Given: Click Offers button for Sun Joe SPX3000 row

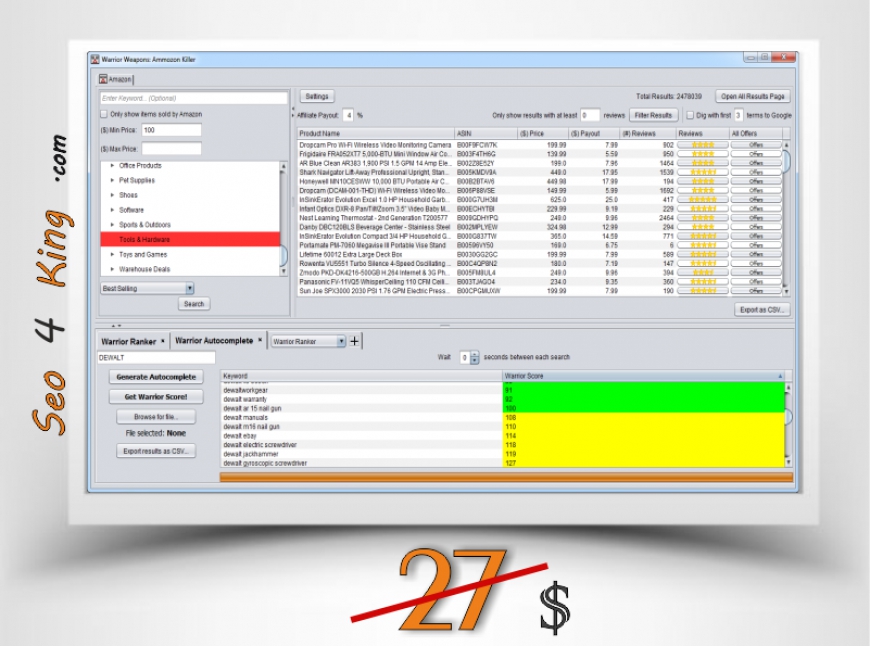Looking at the screenshot, I should pyautogui.click(x=756, y=291).
